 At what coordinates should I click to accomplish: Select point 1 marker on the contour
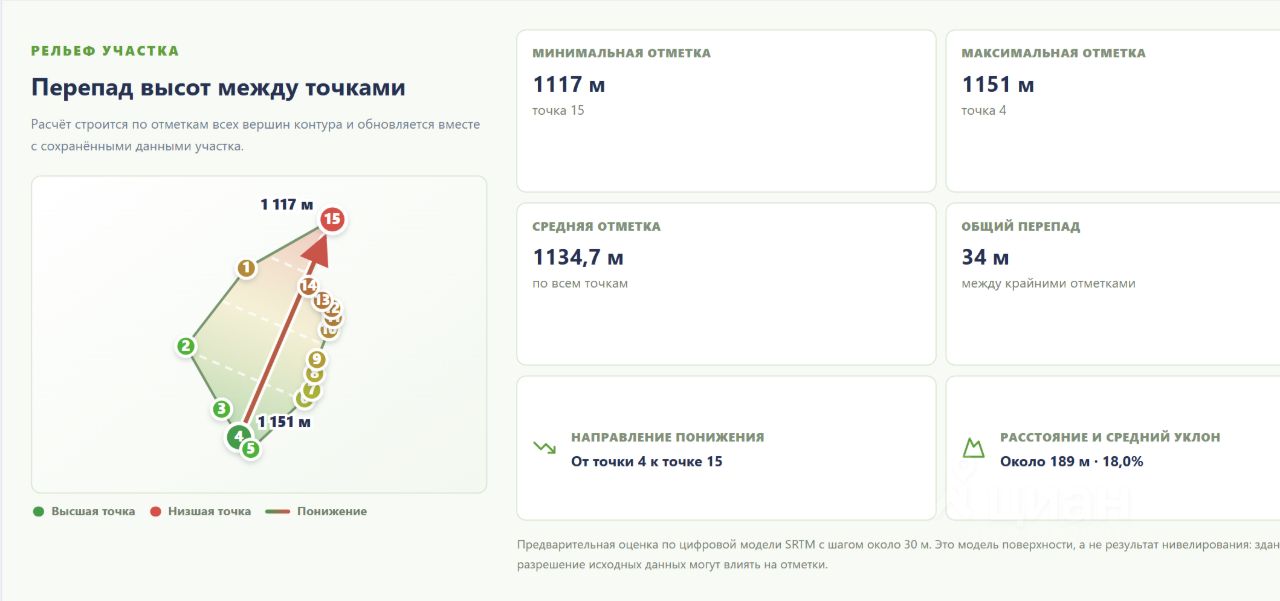pos(246,268)
